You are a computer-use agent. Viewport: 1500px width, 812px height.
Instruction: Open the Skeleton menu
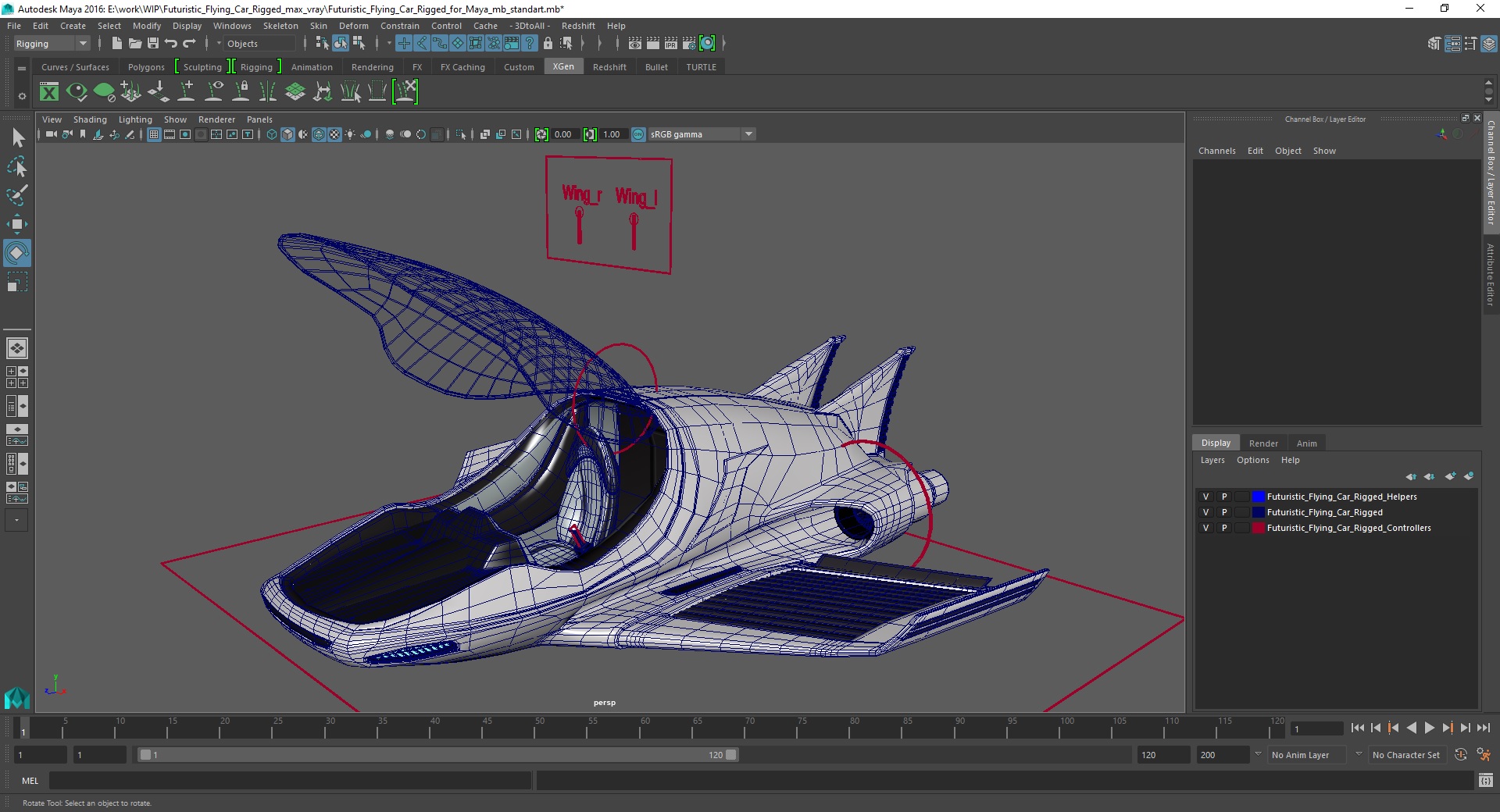point(280,26)
